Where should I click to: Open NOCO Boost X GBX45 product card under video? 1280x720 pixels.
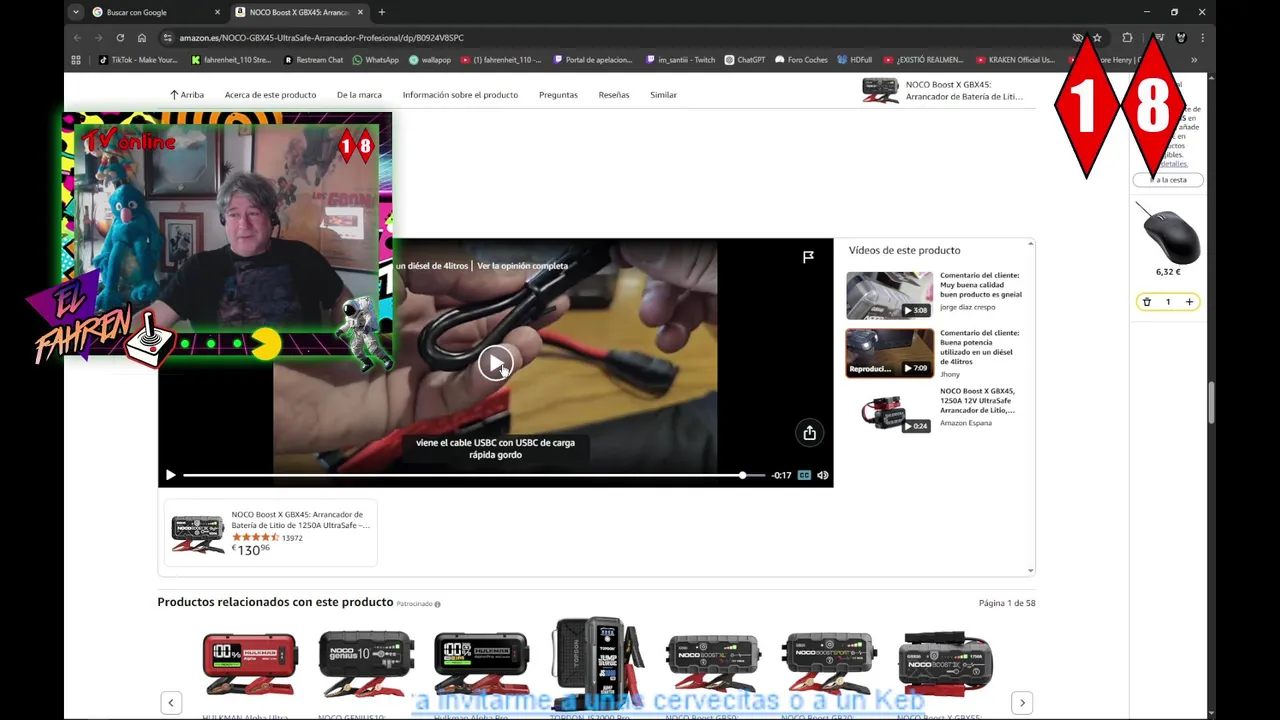[270, 533]
